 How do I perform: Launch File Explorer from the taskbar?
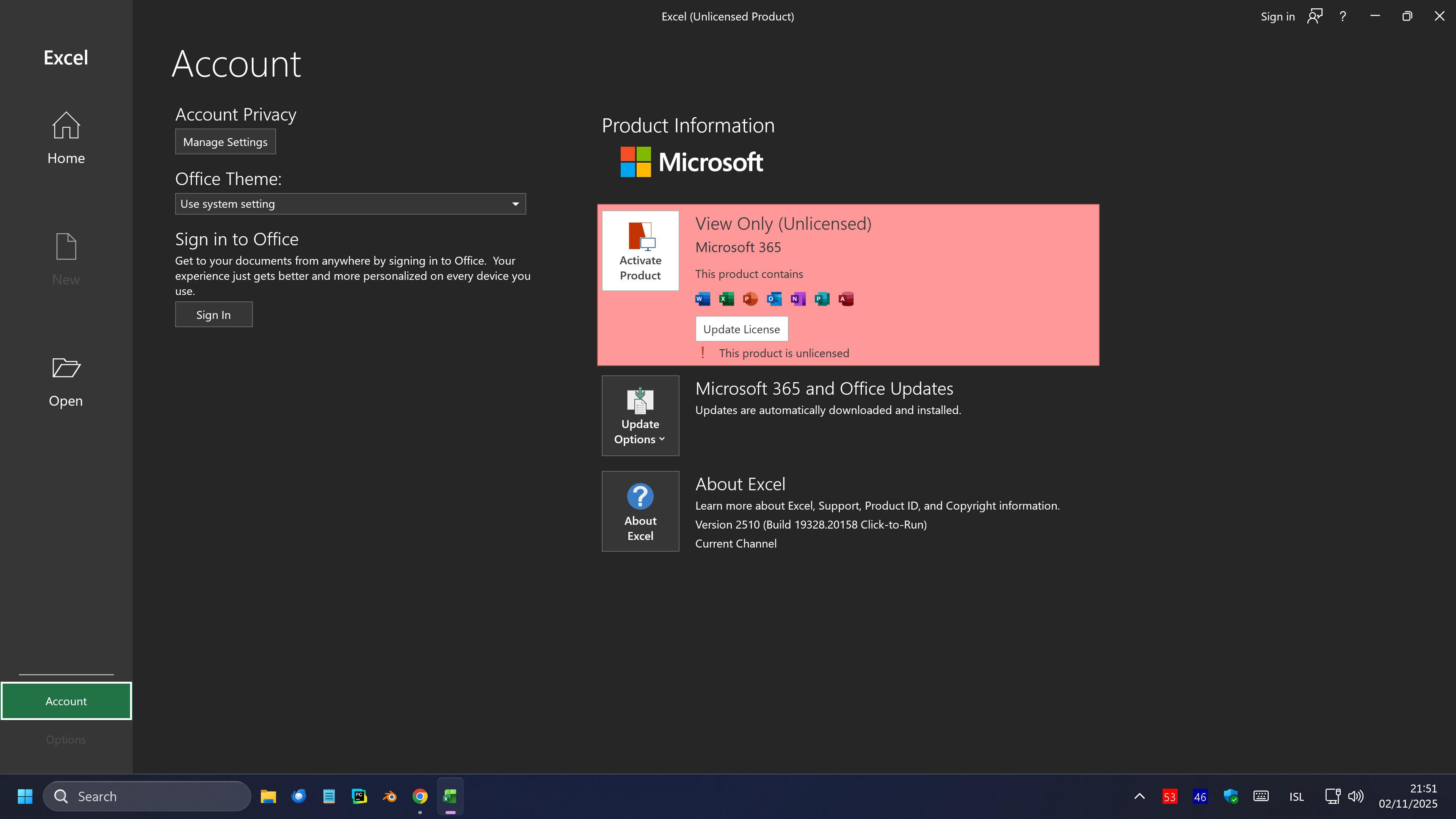click(268, 796)
